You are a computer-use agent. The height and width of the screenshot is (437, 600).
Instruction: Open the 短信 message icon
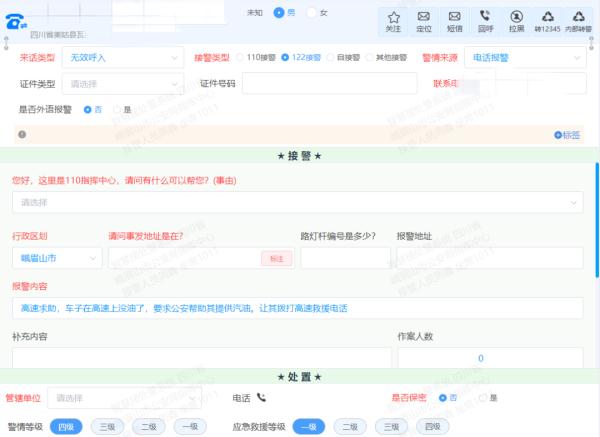click(454, 17)
